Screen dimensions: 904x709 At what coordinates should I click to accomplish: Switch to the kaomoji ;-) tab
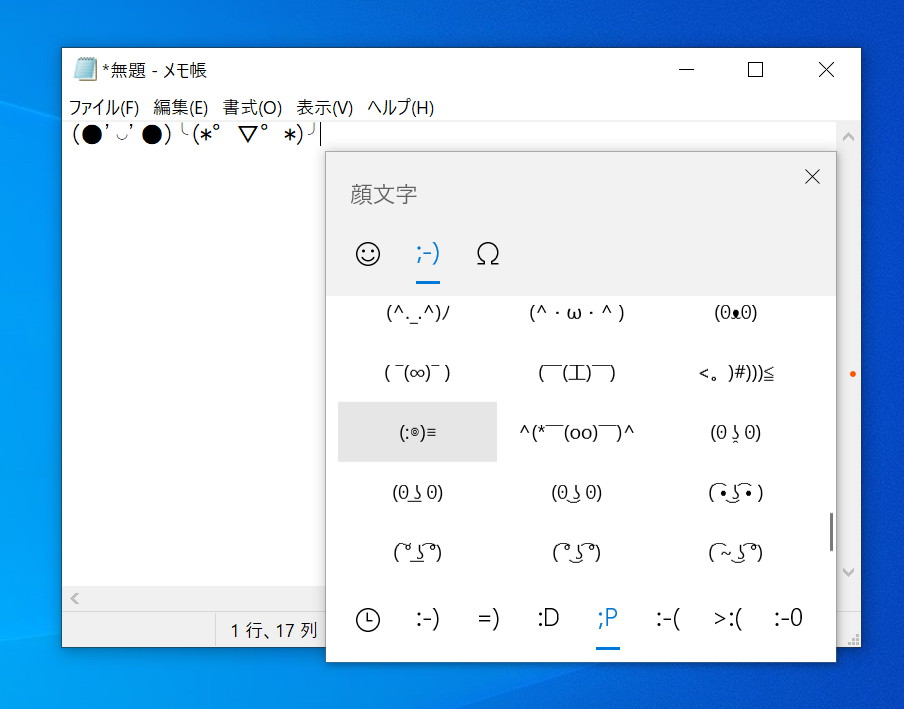pyautogui.click(x=427, y=255)
